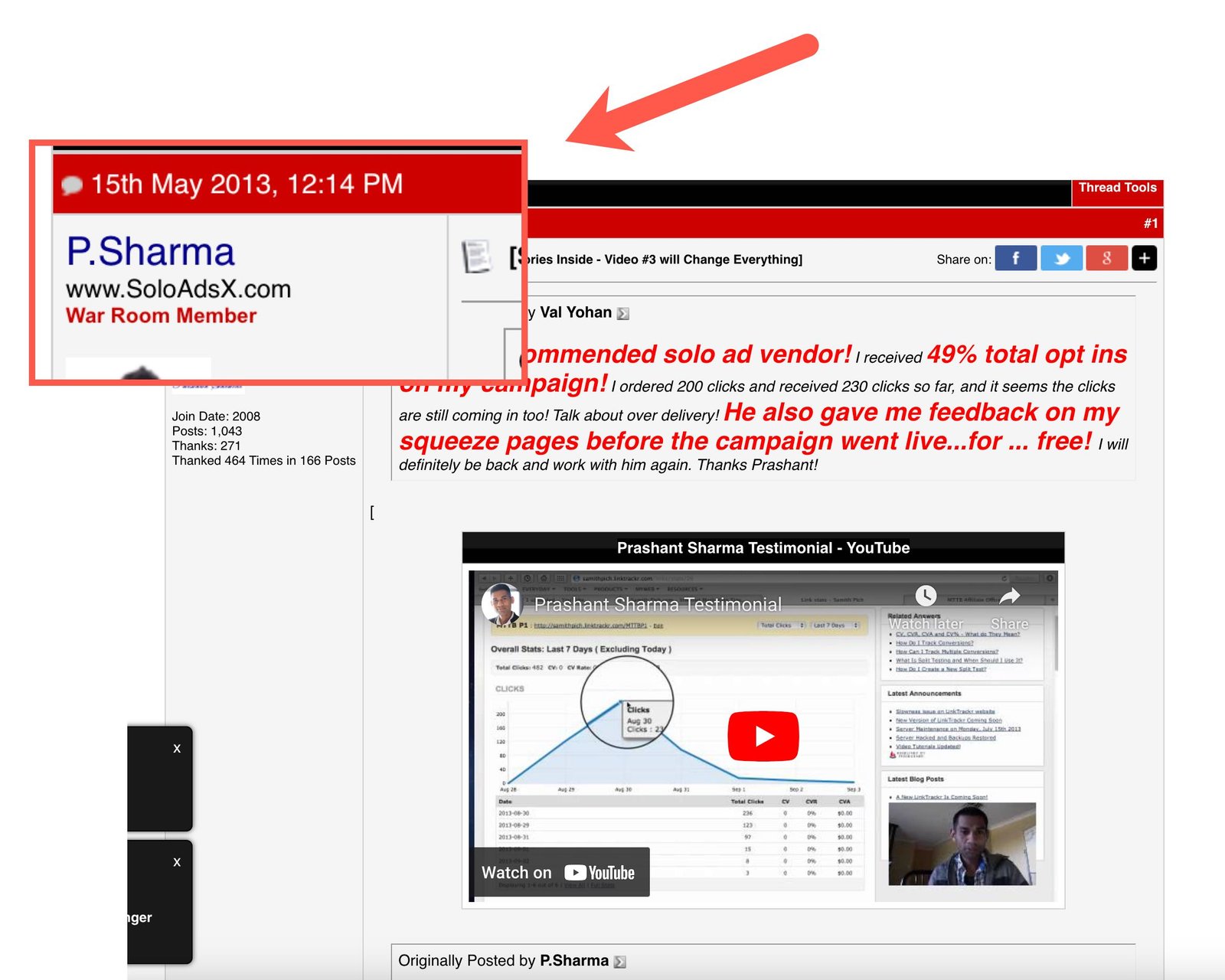The image size is (1225, 980).
Task: Play the Prashant Sharma Testimonial video
Action: (x=763, y=736)
